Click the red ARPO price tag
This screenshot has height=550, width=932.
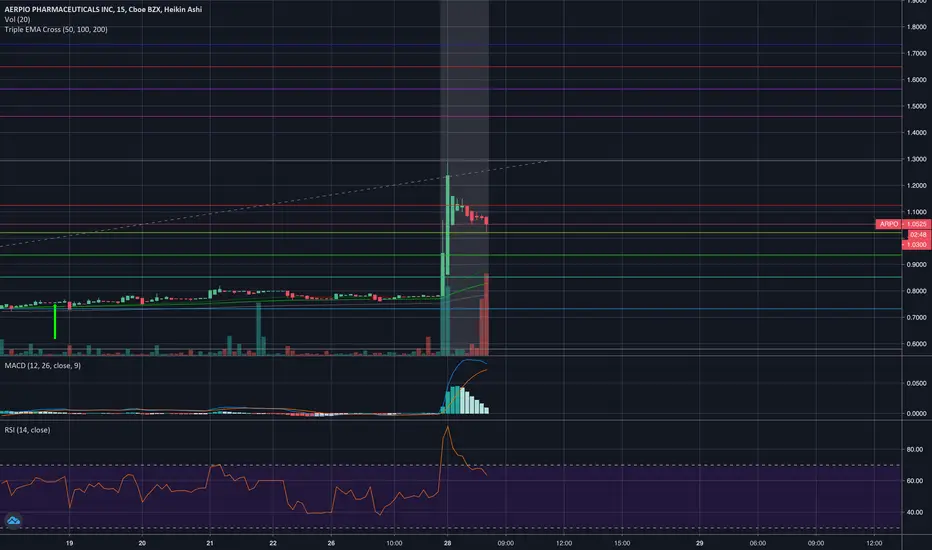tap(889, 224)
